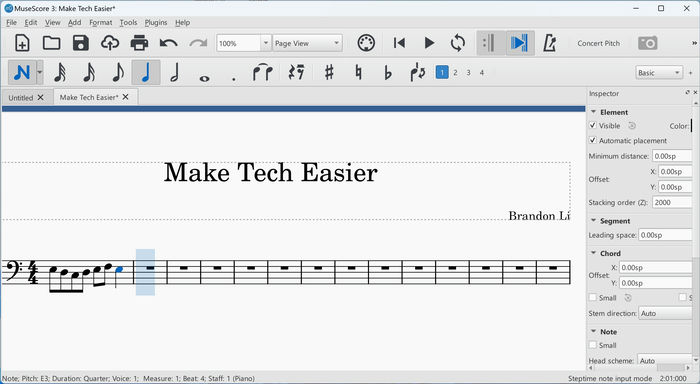
Task: Open the Page View dropdown
Action: click(308, 43)
